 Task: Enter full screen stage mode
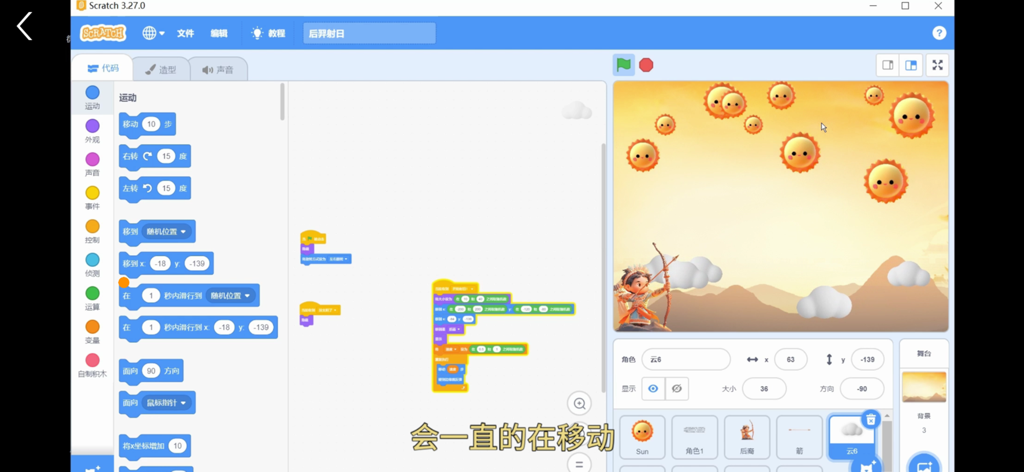pyautogui.click(x=937, y=65)
